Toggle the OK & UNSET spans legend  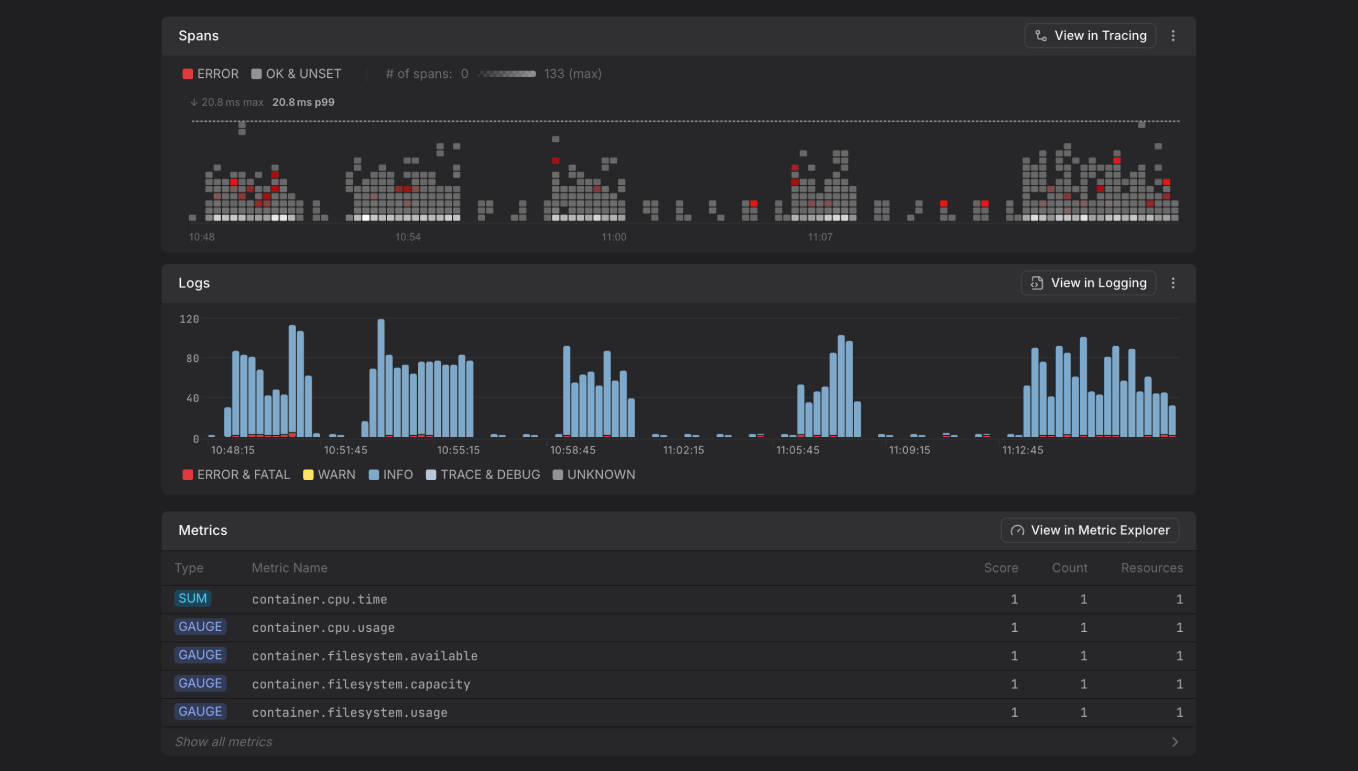(x=296, y=73)
